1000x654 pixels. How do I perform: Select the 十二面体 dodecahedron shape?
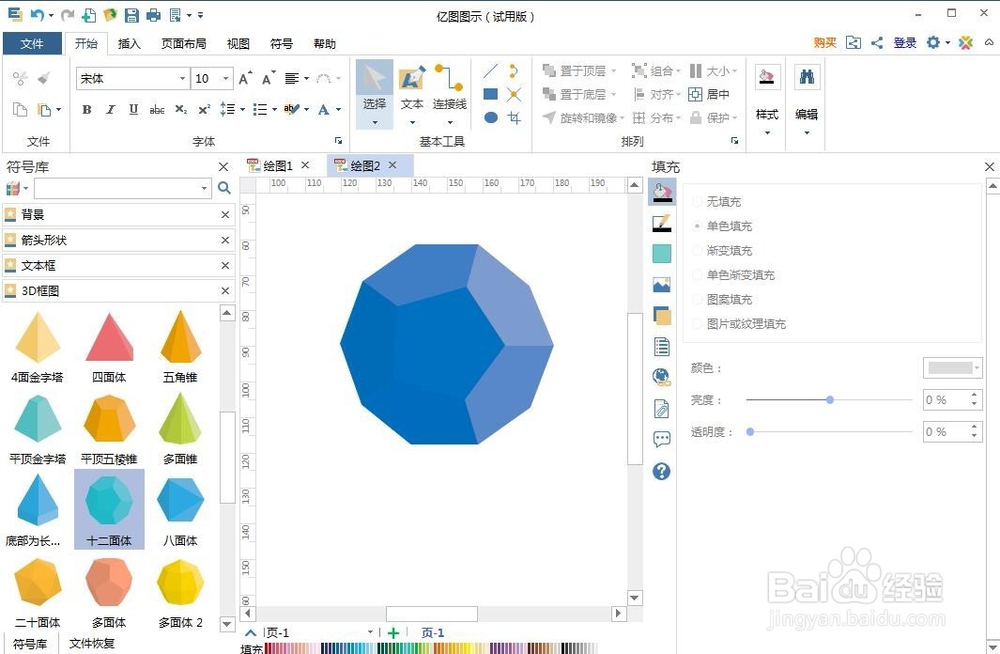(109, 509)
